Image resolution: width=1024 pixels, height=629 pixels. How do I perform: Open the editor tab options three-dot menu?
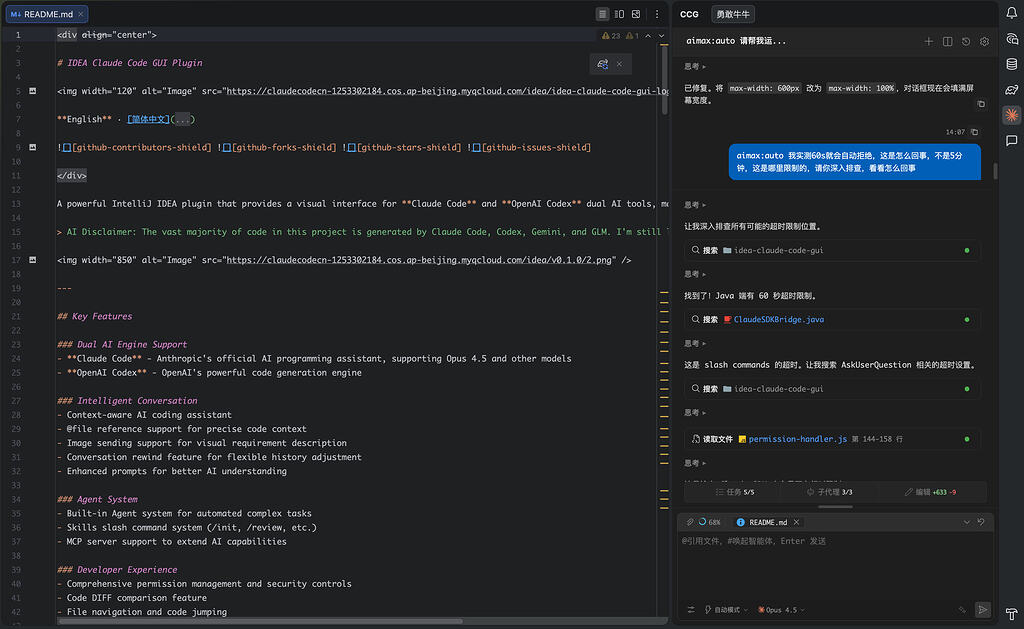point(657,14)
